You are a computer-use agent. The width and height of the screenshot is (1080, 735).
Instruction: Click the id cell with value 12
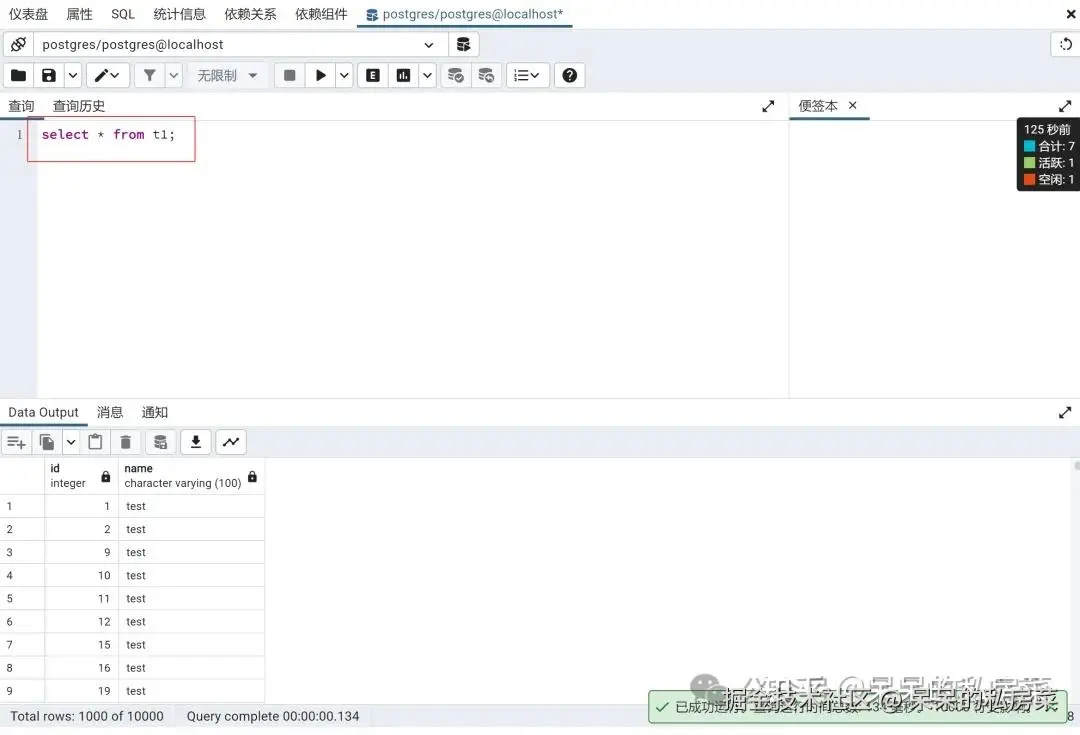pyautogui.click(x=81, y=622)
